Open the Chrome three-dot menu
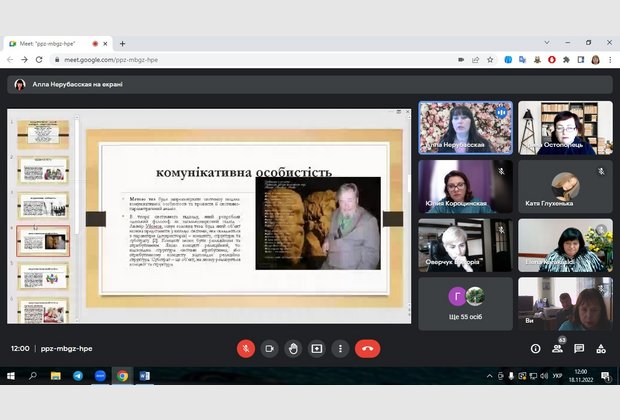620x420 pixels. 609,60
